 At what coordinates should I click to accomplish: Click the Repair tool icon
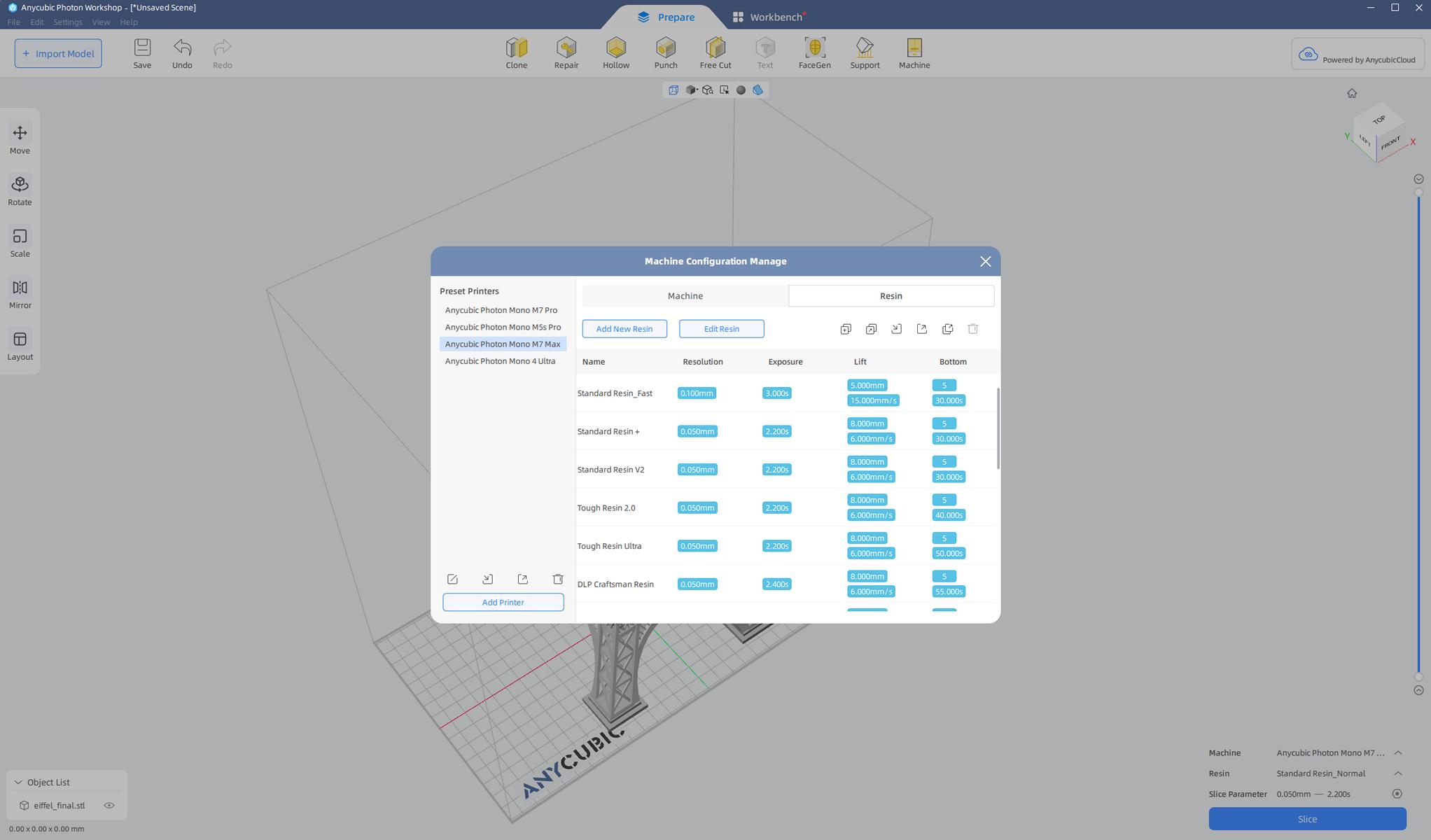click(566, 53)
